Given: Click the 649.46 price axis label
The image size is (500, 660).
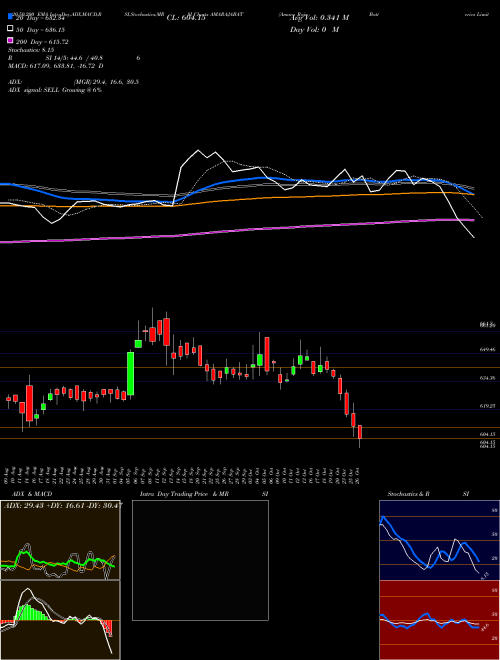Looking at the screenshot, I should click(487, 349).
